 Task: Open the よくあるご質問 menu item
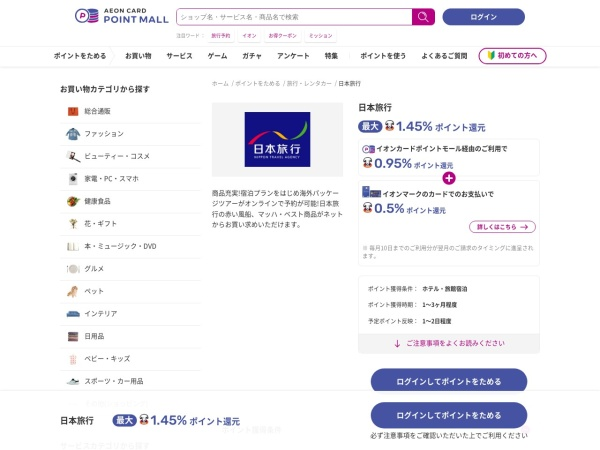[x=444, y=56]
